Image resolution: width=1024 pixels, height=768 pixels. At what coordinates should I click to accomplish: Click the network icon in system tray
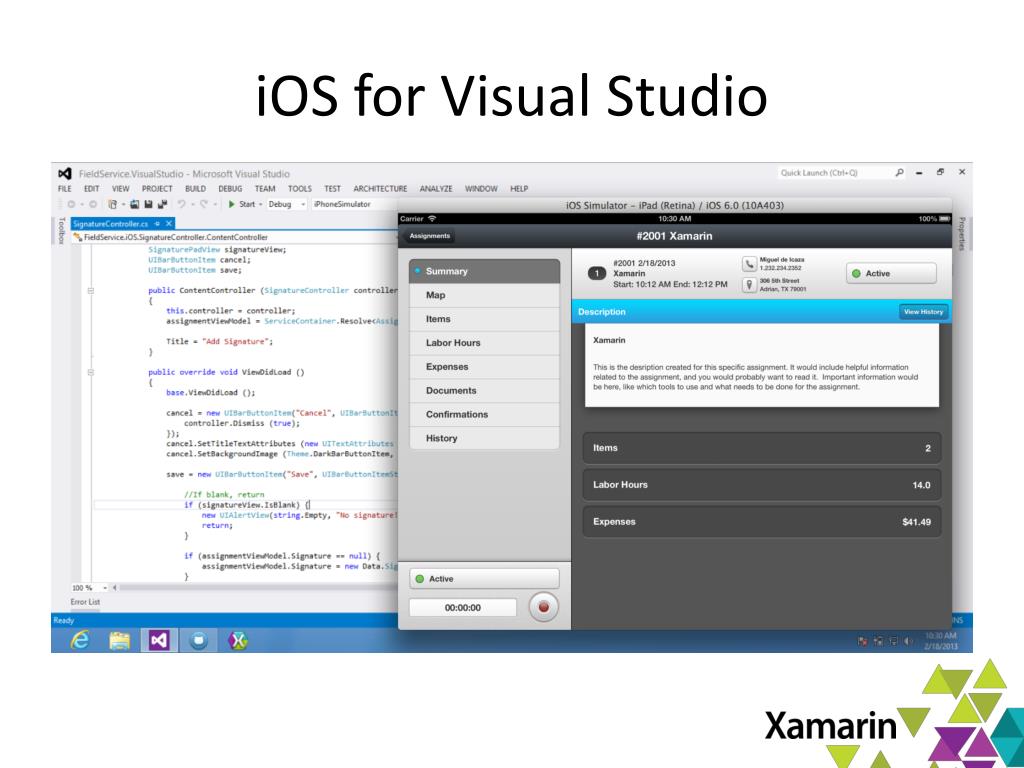point(893,642)
